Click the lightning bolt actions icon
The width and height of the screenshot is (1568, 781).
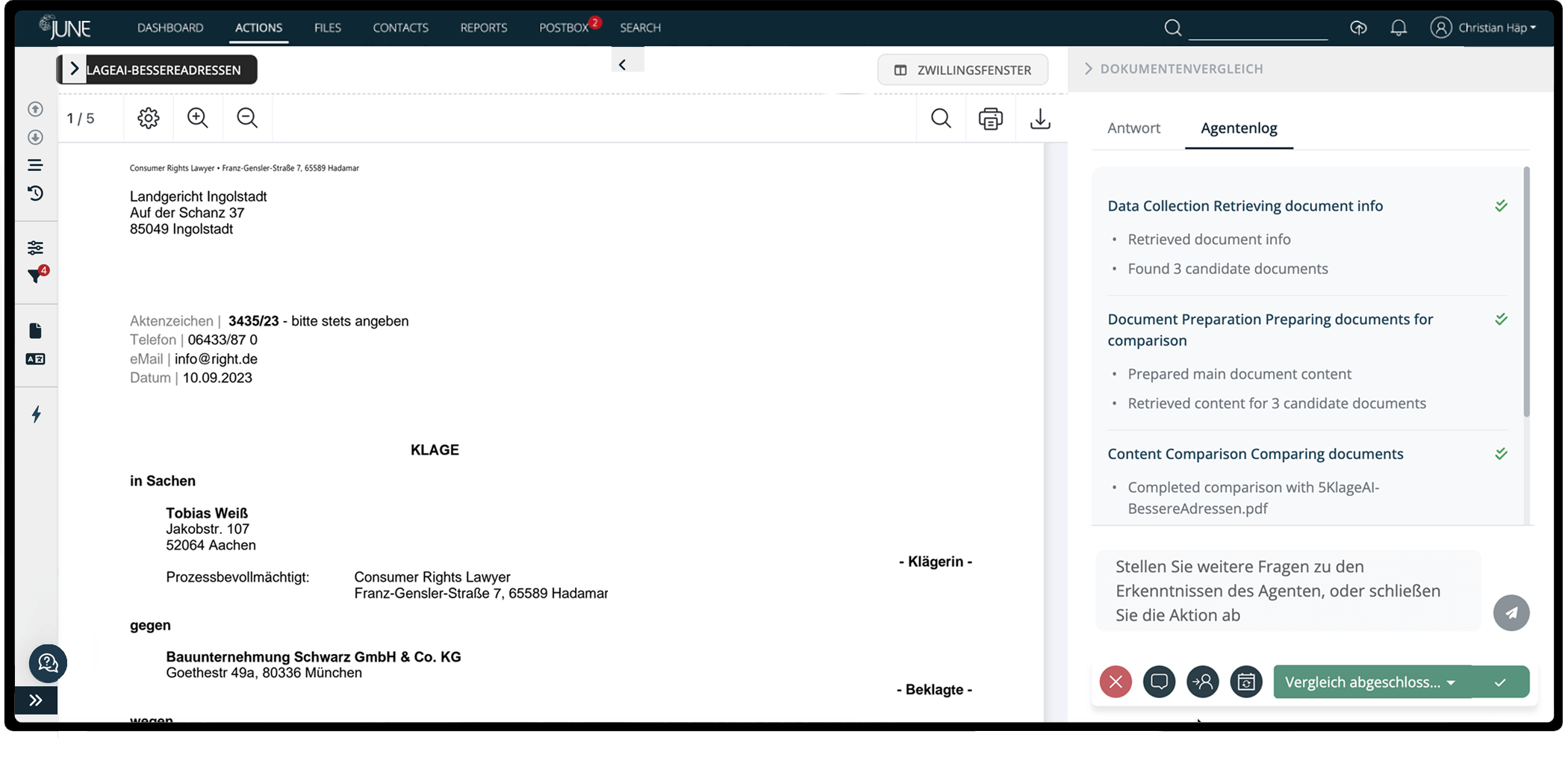[x=36, y=414]
